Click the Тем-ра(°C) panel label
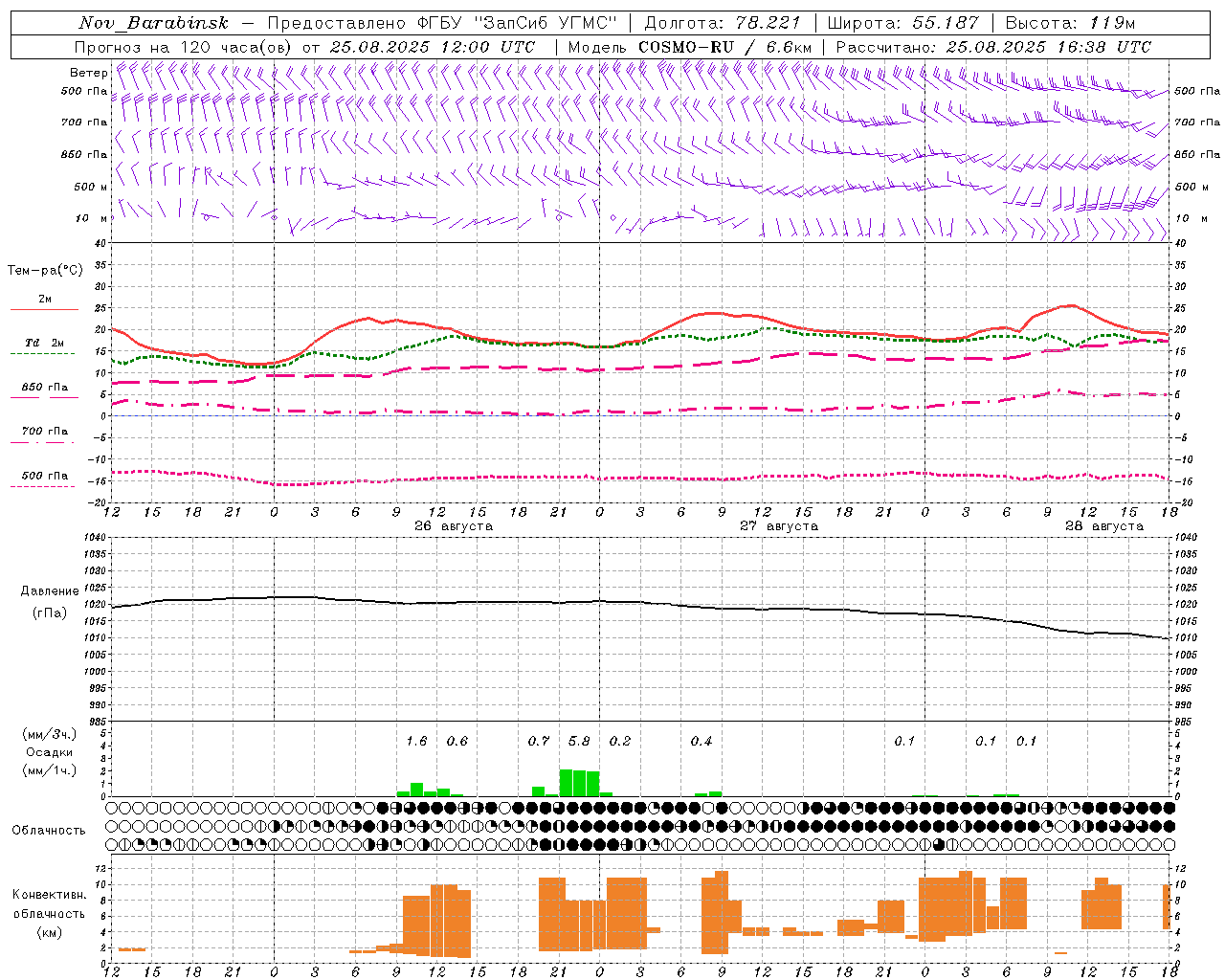1225x980 pixels. (x=45, y=271)
